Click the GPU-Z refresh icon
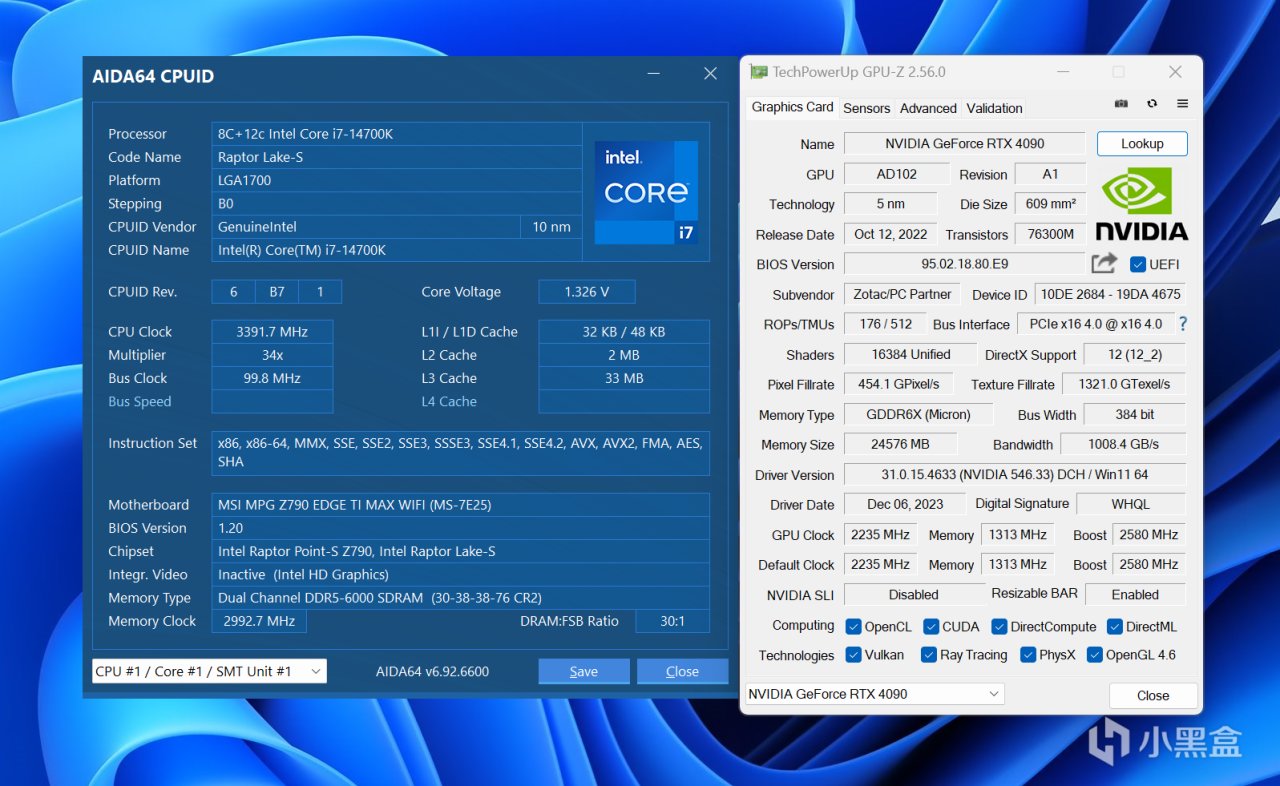Screen dimensions: 1280x786 [1152, 104]
